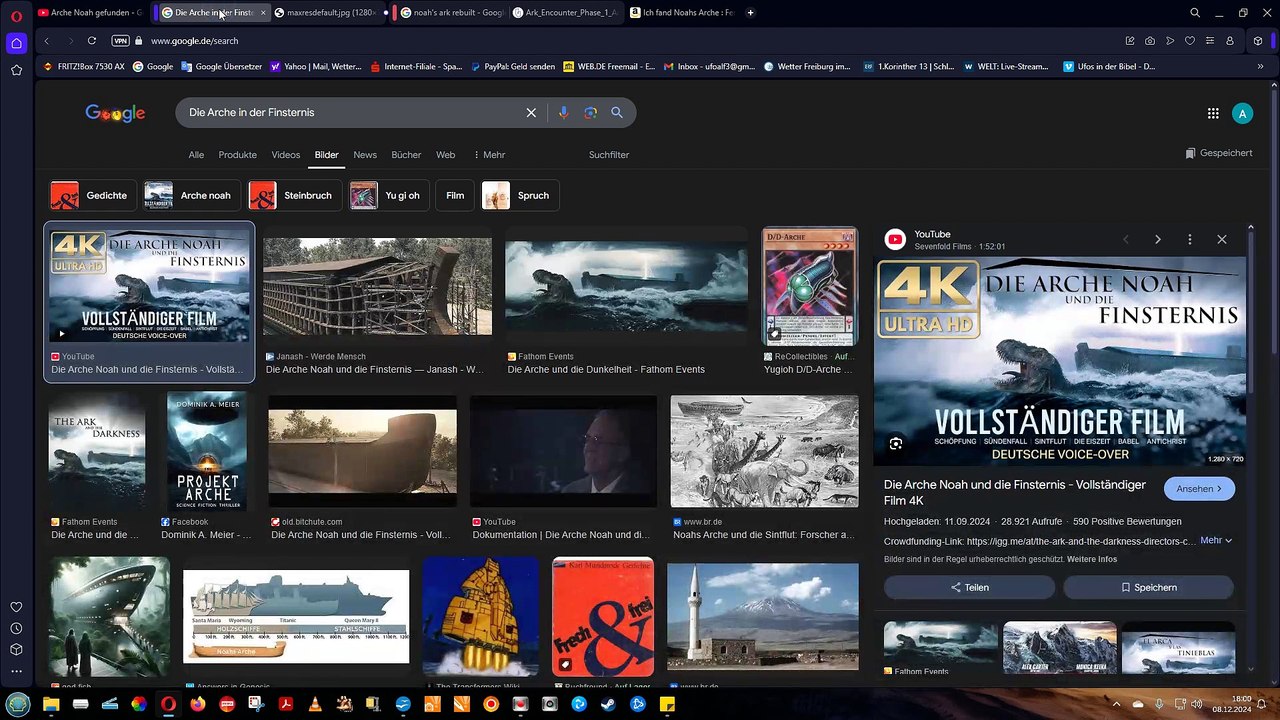Open the br.de Noahs Arche drawing thumbnail
Screen dimensions: 1280x720
764,451
